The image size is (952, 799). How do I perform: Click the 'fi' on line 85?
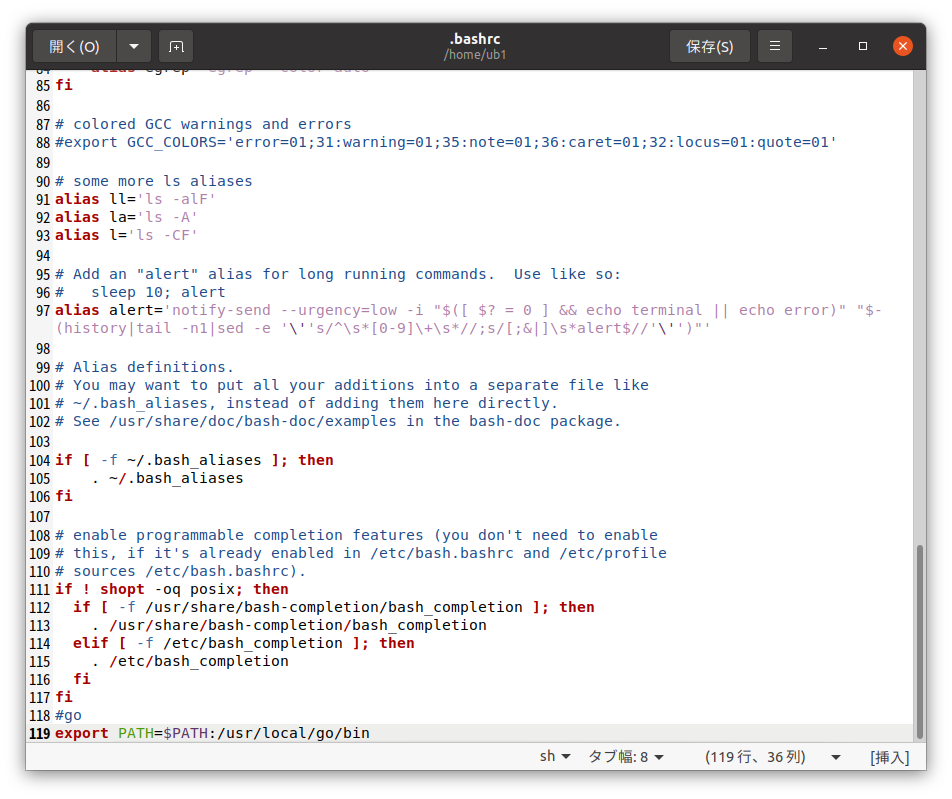point(64,85)
